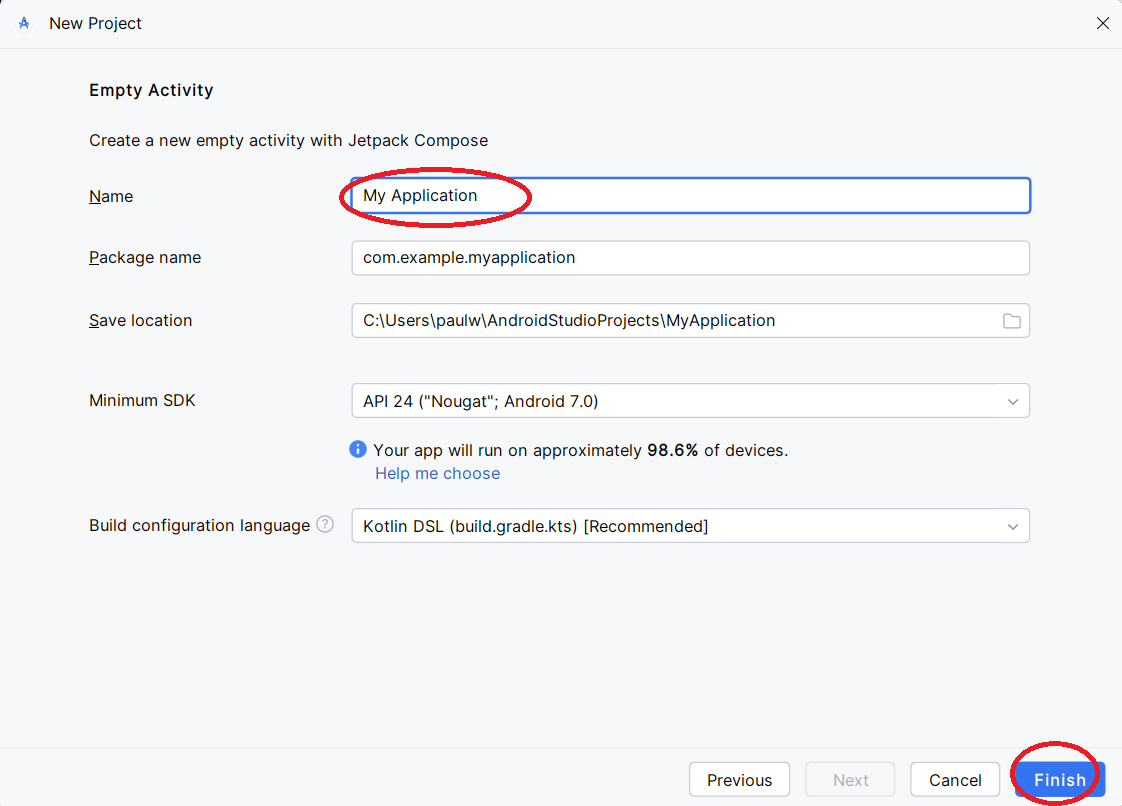Click the Name field containing My Application

coord(690,196)
